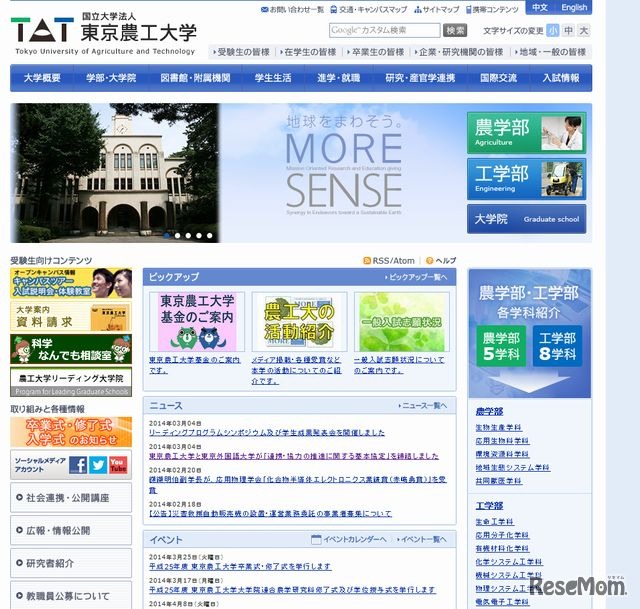Open the リーディング大学院 program banner

[71, 382]
